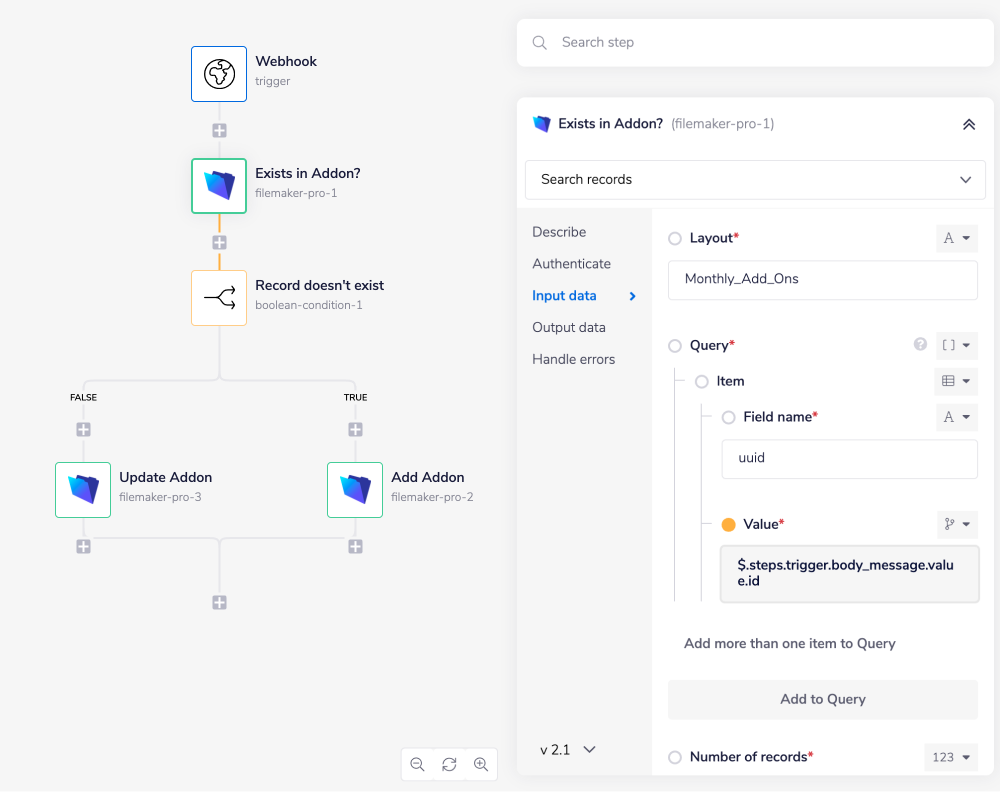This screenshot has height=792, width=1000.
Task: Open the Number of records type dropdown
Action: [950, 757]
